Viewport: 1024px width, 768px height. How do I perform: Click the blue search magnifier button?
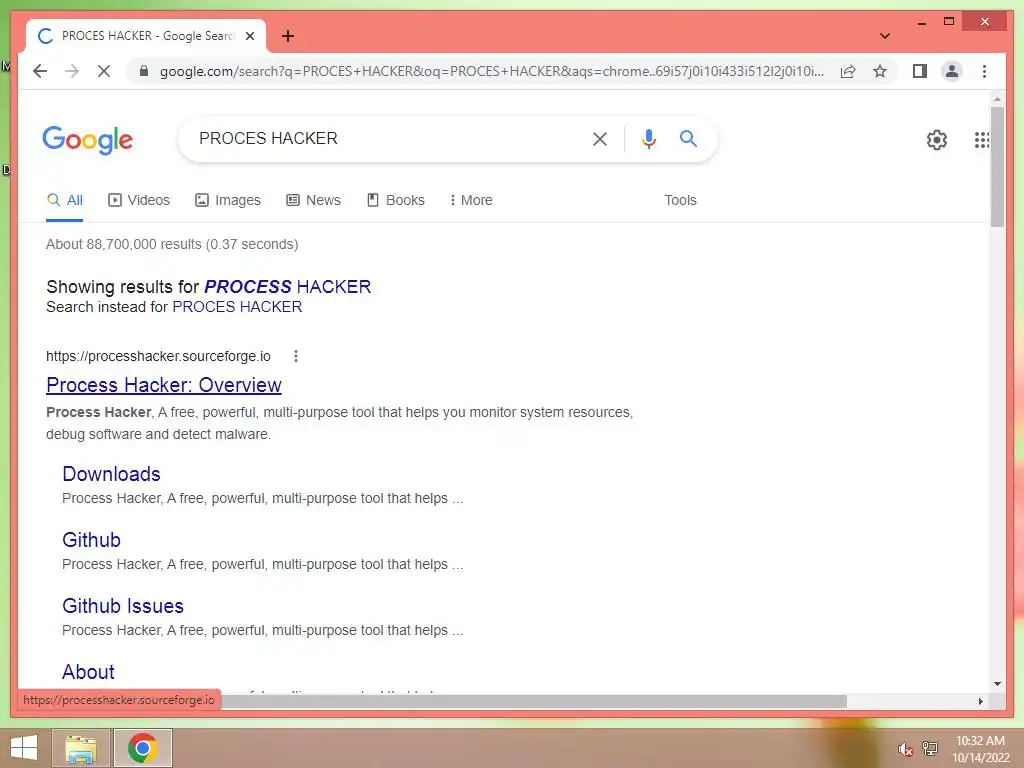[x=688, y=138]
